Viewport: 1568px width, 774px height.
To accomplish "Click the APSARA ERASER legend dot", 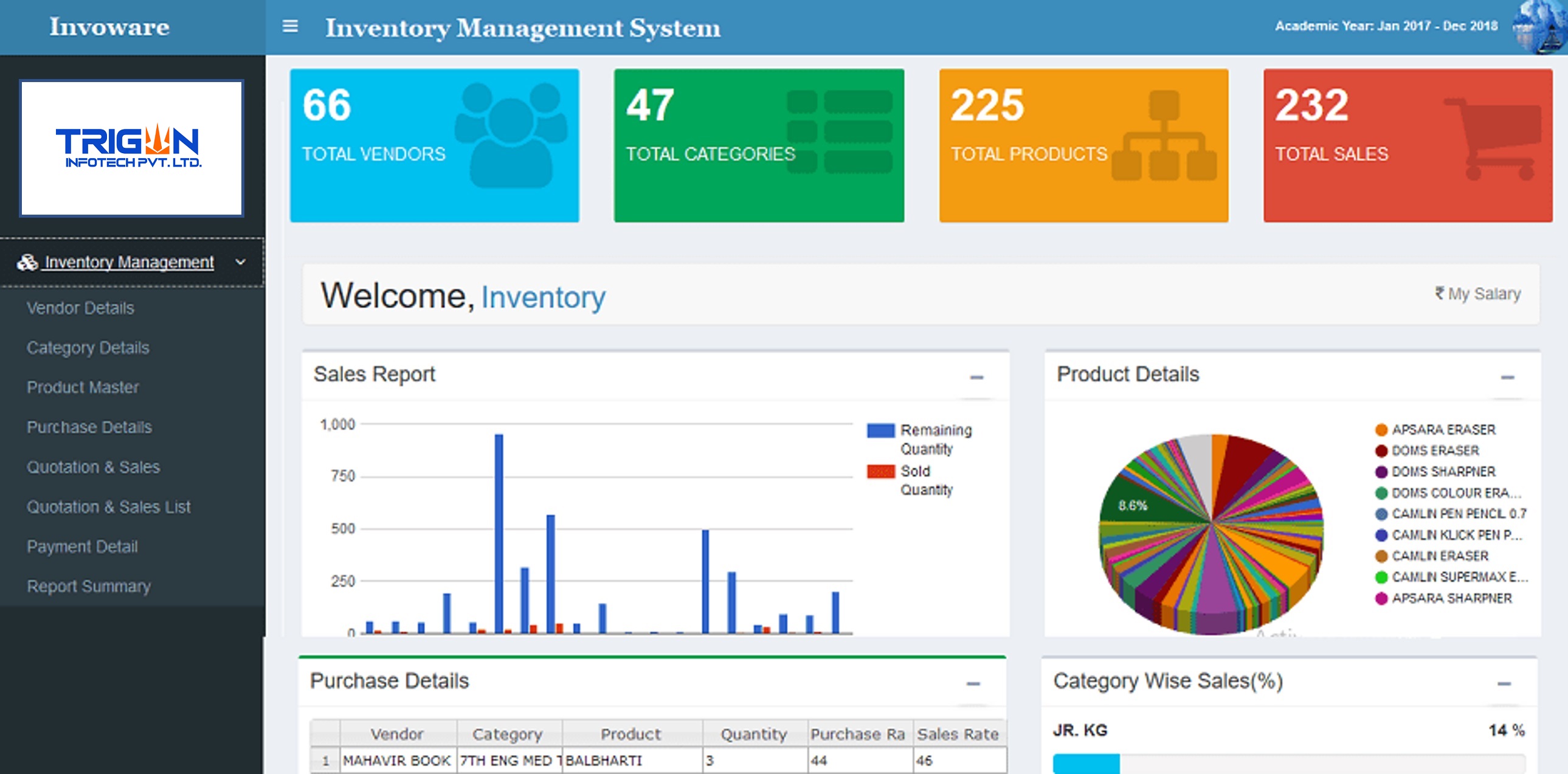I will click(x=1381, y=430).
